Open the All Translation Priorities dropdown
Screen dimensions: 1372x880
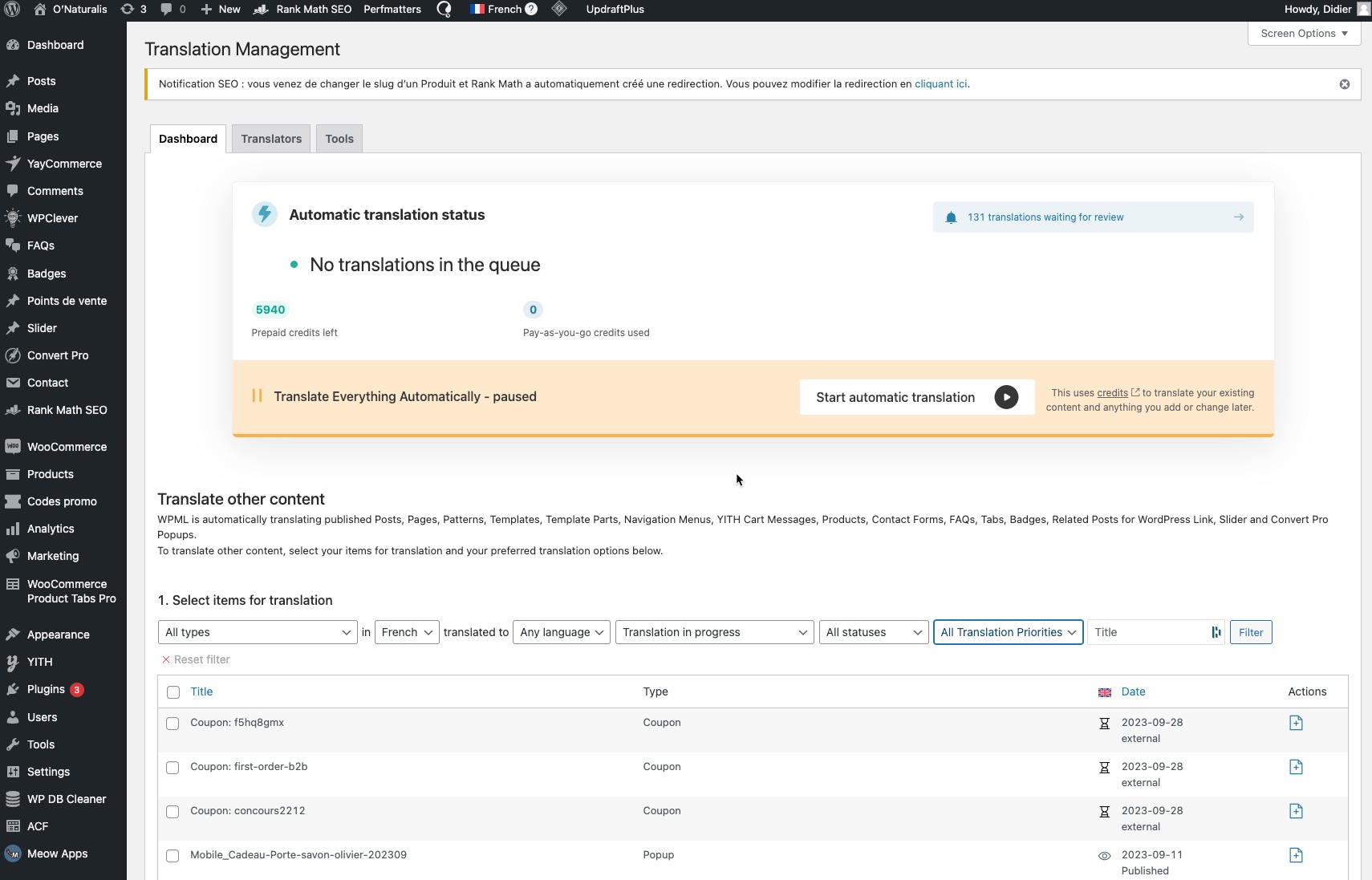[x=1009, y=632]
